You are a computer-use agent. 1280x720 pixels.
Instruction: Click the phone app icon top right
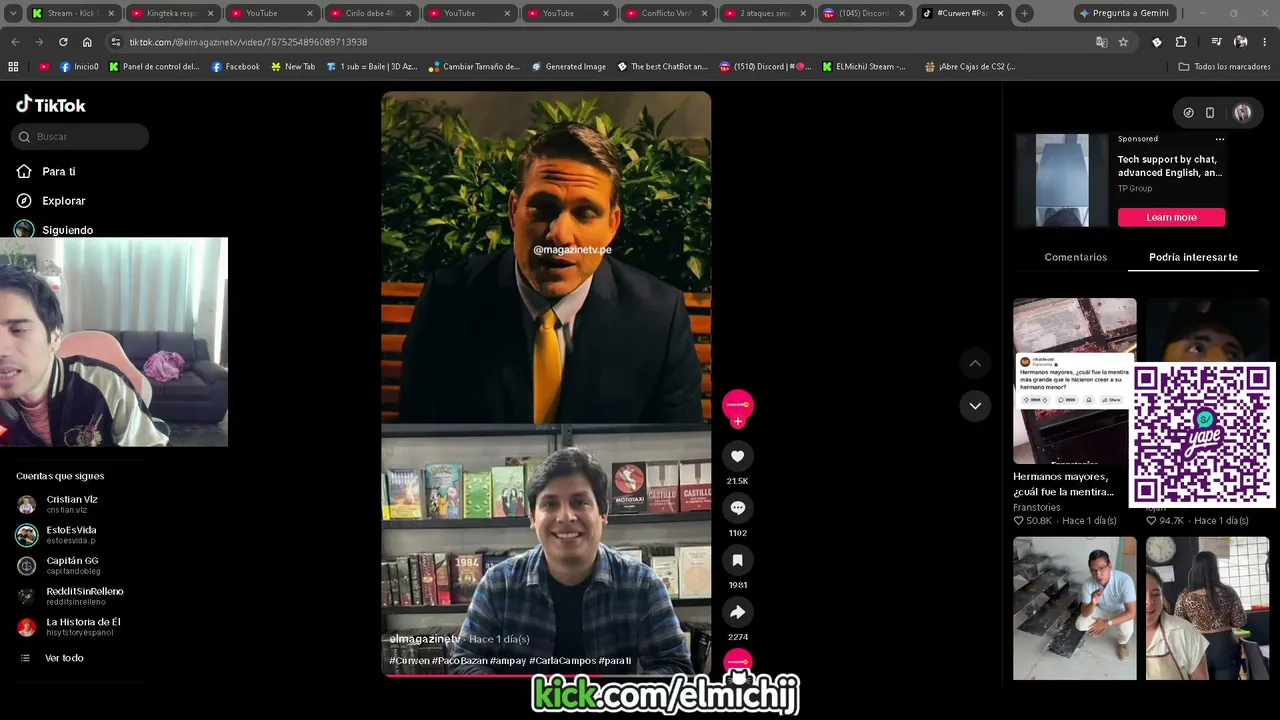click(1210, 113)
